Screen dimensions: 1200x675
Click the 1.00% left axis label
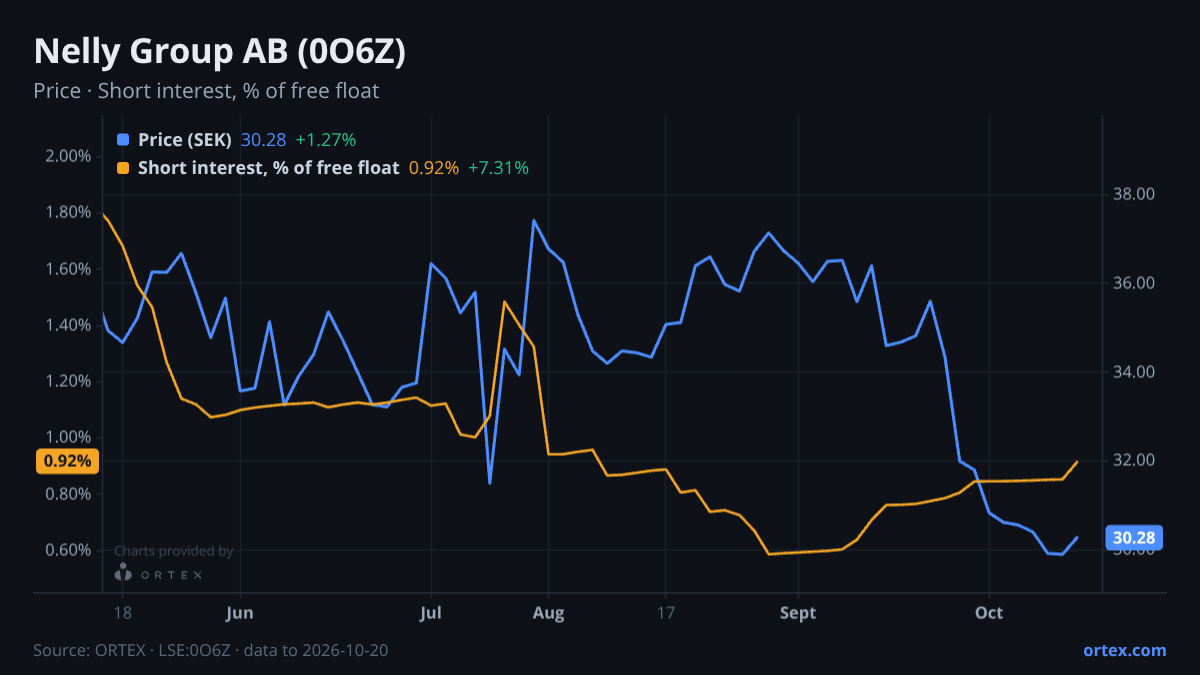(68, 438)
